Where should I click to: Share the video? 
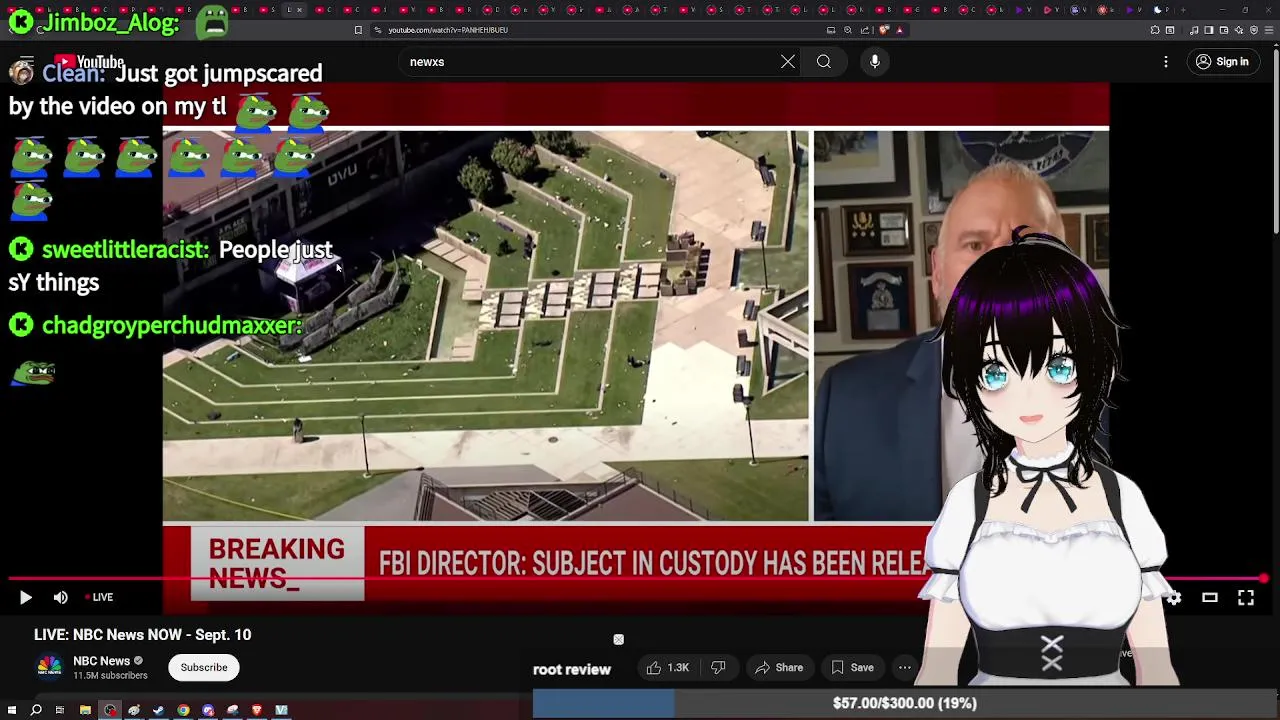(780, 667)
